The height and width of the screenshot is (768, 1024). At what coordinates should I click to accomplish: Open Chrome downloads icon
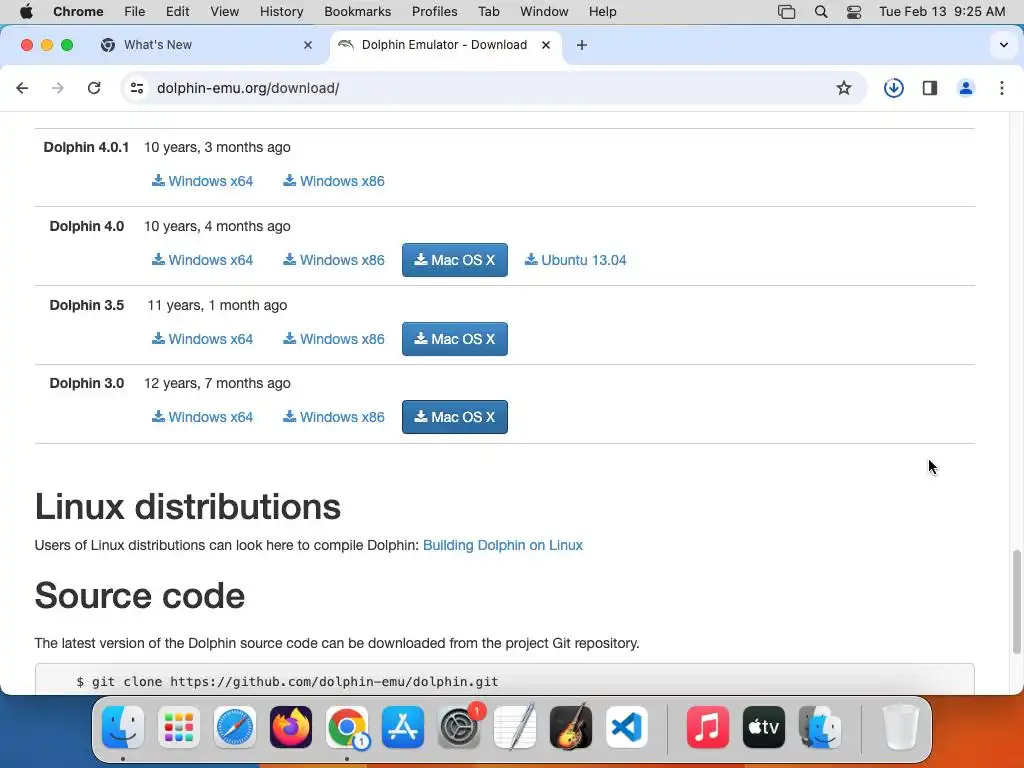click(893, 88)
